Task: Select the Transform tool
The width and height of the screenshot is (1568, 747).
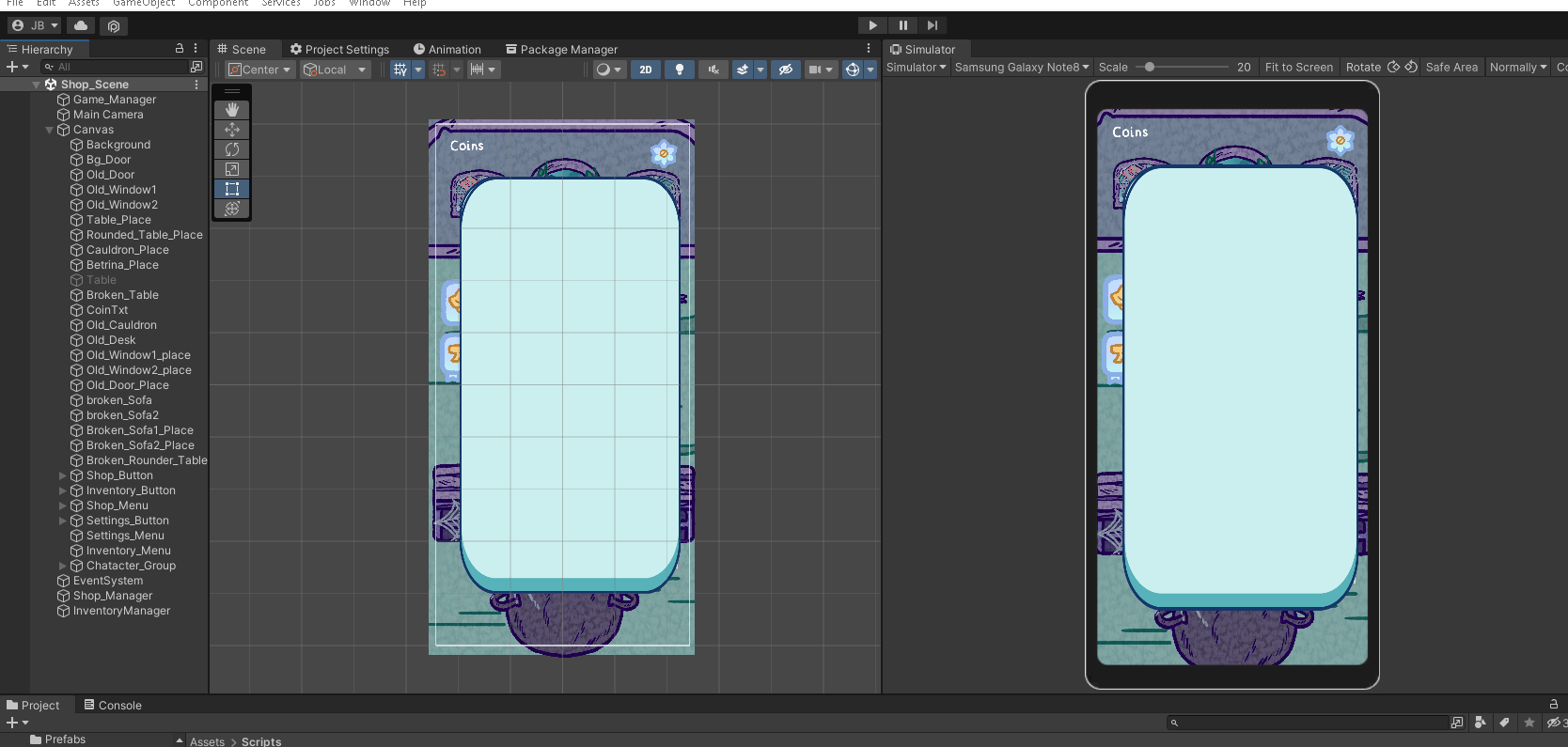Action: click(232, 209)
